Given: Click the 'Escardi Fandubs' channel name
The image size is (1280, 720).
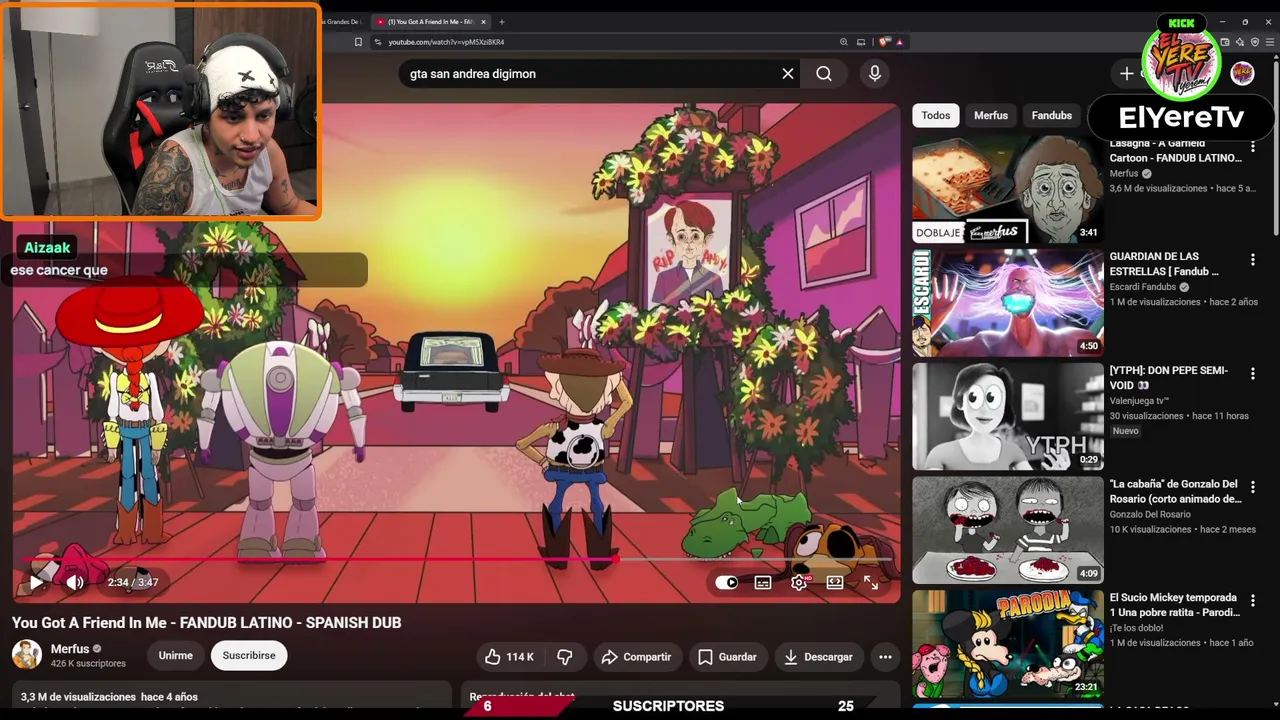Looking at the screenshot, I should (x=1143, y=287).
